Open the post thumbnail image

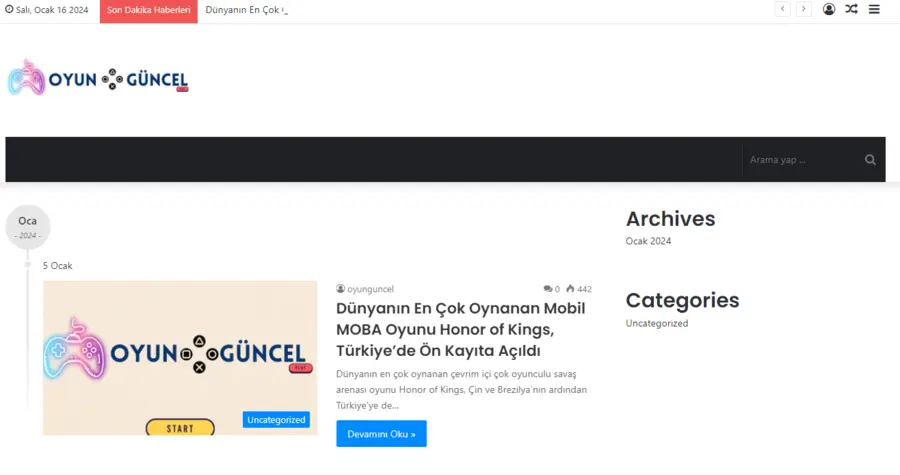coord(180,358)
